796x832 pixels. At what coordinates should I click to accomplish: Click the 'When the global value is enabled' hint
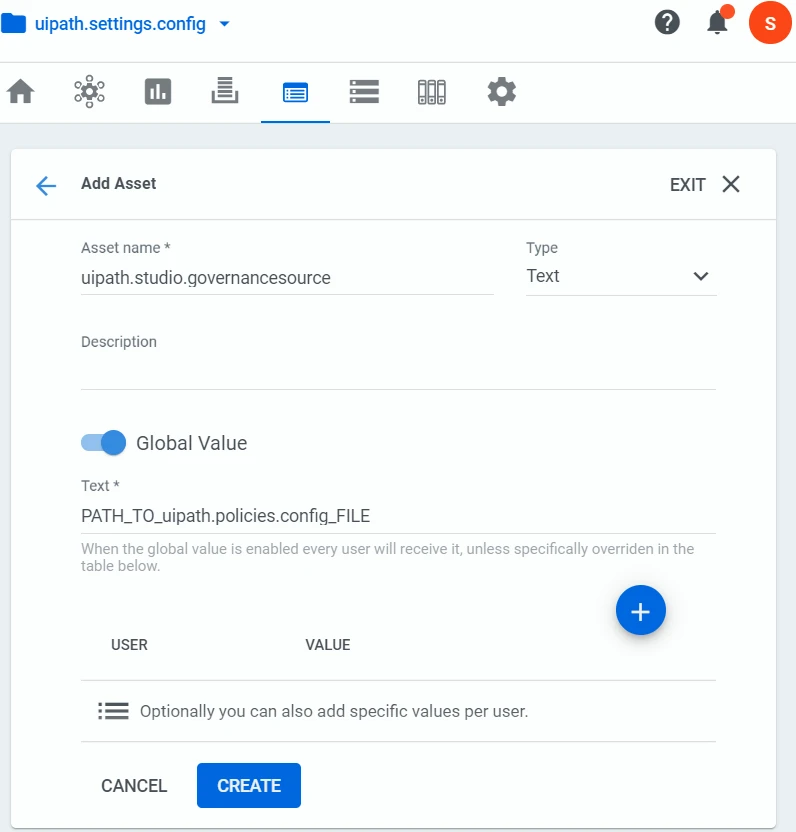click(387, 557)
